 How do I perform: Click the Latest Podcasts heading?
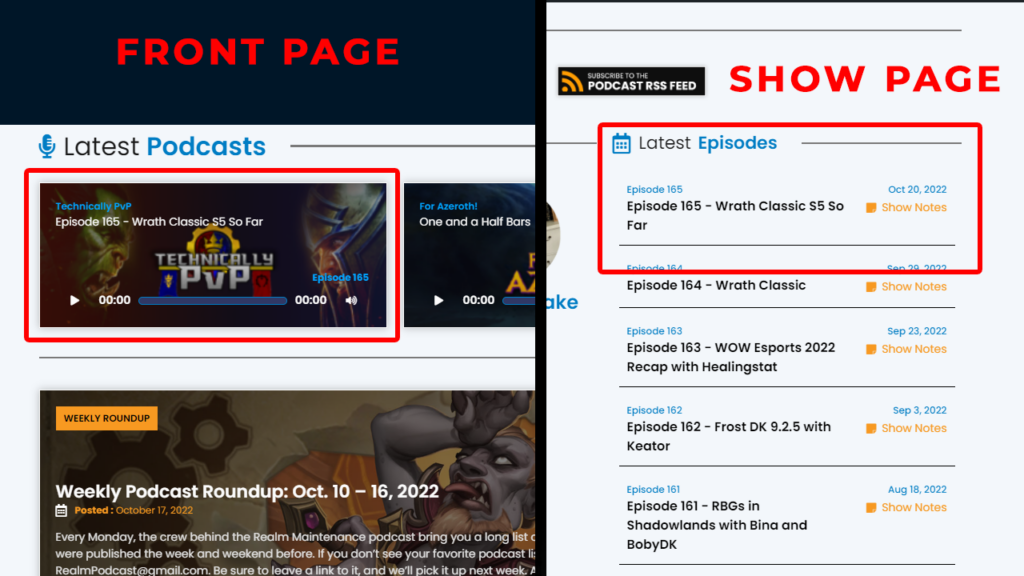165,146
